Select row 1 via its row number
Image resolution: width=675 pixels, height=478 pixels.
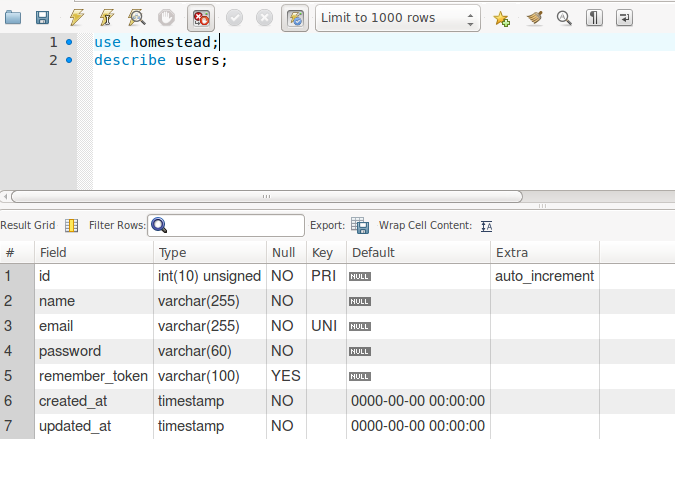pos(17,276)
